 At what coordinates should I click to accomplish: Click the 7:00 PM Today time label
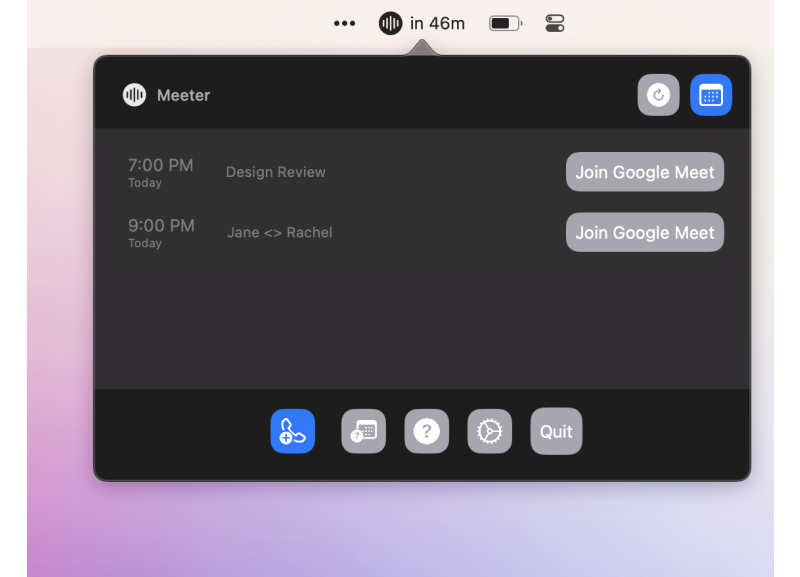tap(160, 171)
